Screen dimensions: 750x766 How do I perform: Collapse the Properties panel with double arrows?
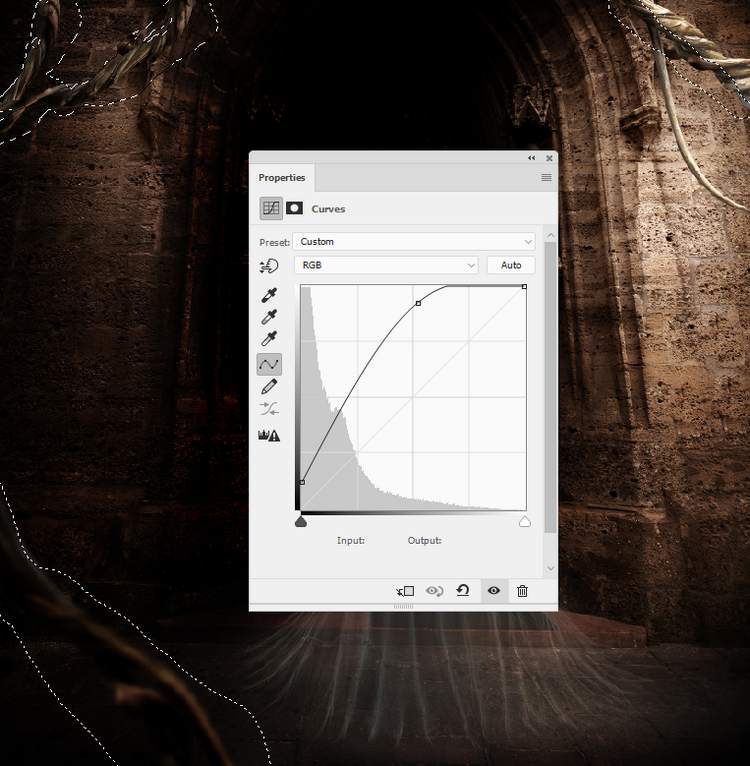532,158
